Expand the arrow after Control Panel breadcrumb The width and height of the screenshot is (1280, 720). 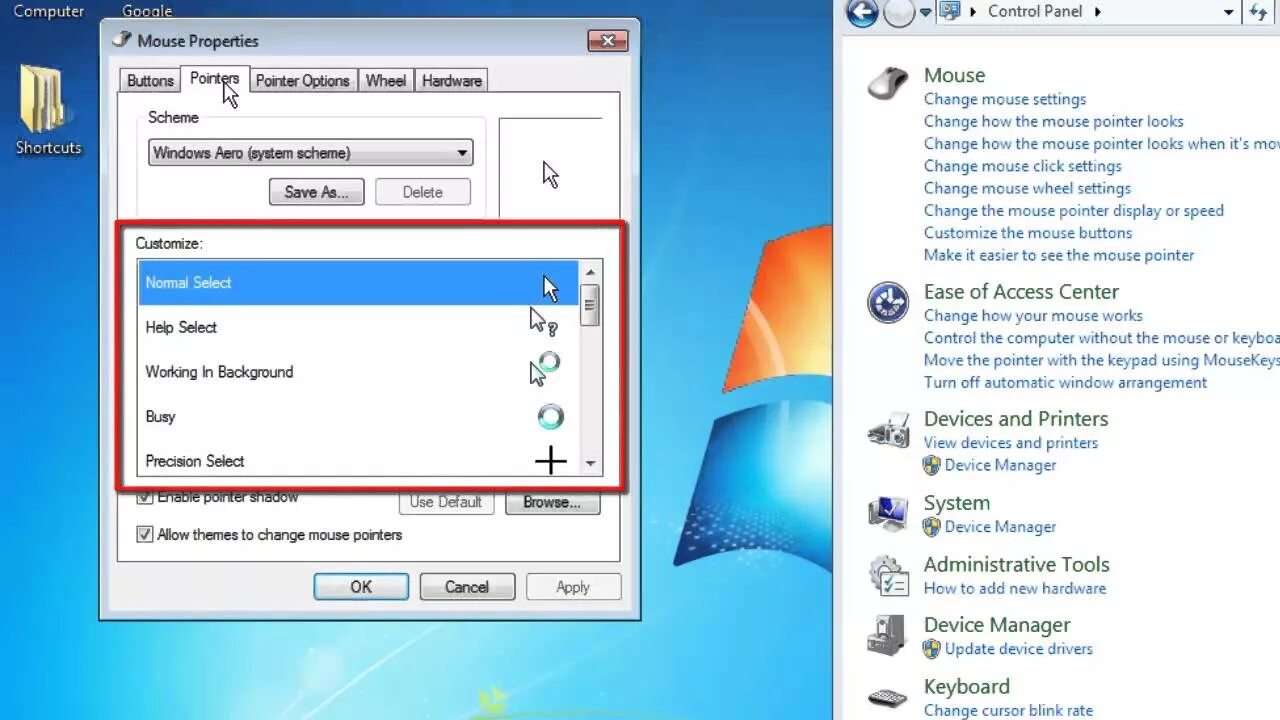point(1097,12)
